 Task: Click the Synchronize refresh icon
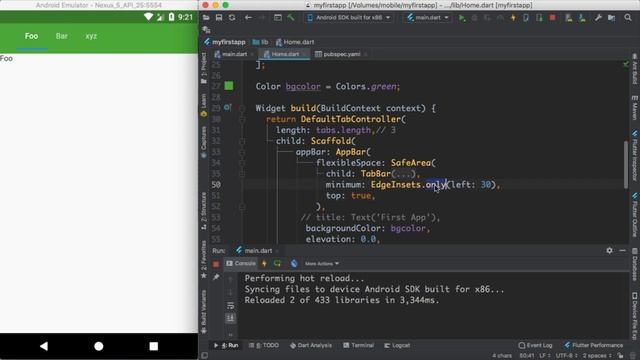pyautogui.click(x=232, y=18)
